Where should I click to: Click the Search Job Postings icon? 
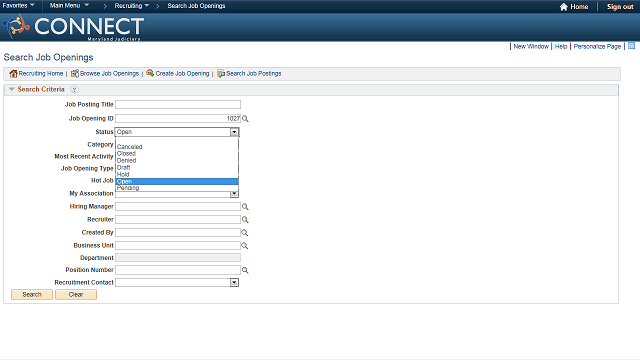point(221,73)
